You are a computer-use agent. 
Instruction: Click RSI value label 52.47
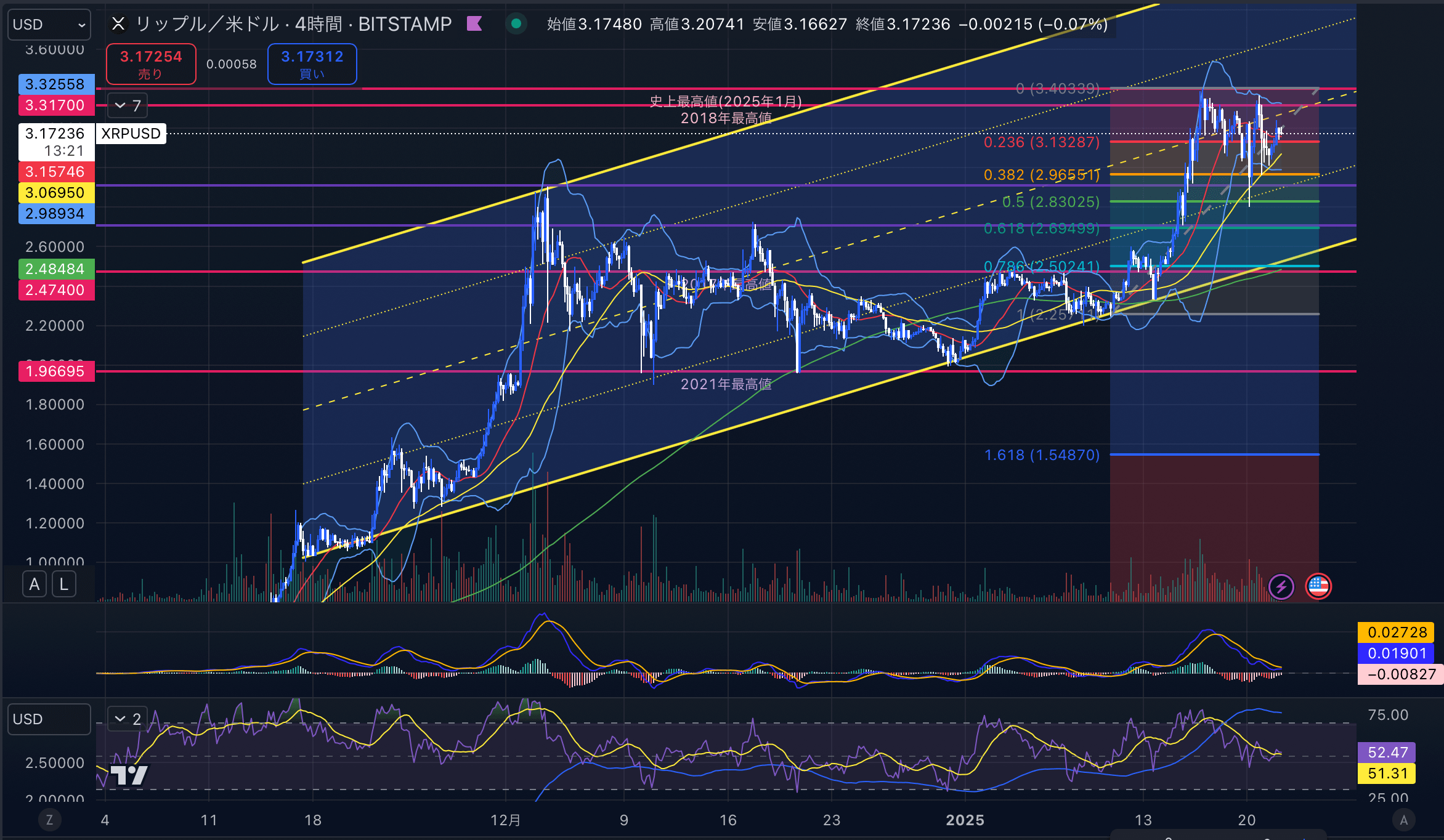(x=1387, y=753)
